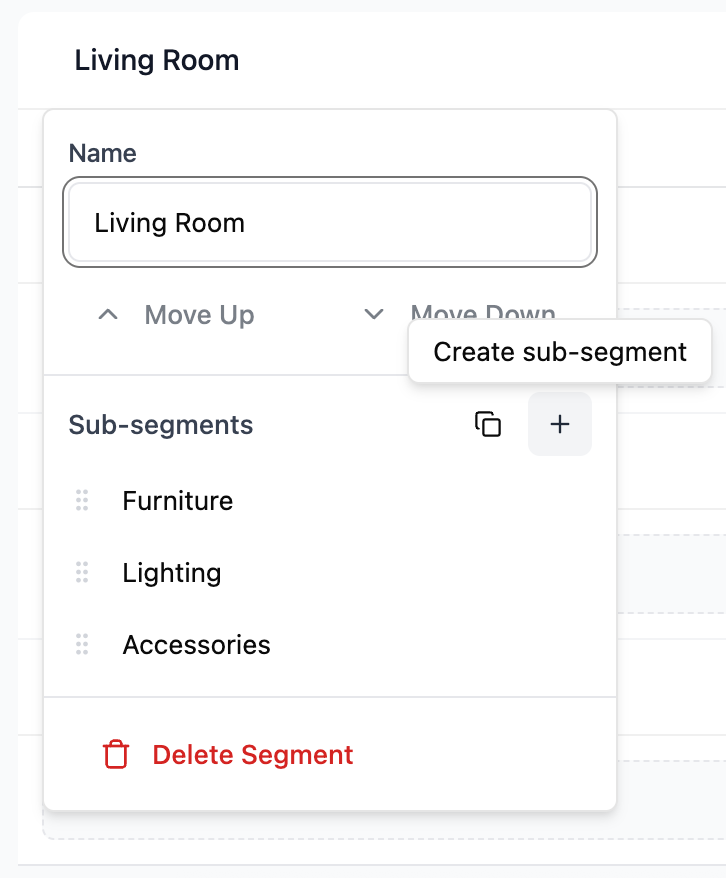This screenshot has width=726, height=878.
Task: Click the up chevron beside Move Up
Action: [x=108, y=315]
